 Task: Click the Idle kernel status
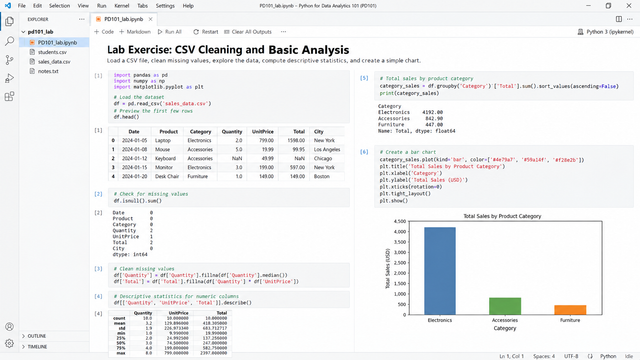click(x=629, y=356)
